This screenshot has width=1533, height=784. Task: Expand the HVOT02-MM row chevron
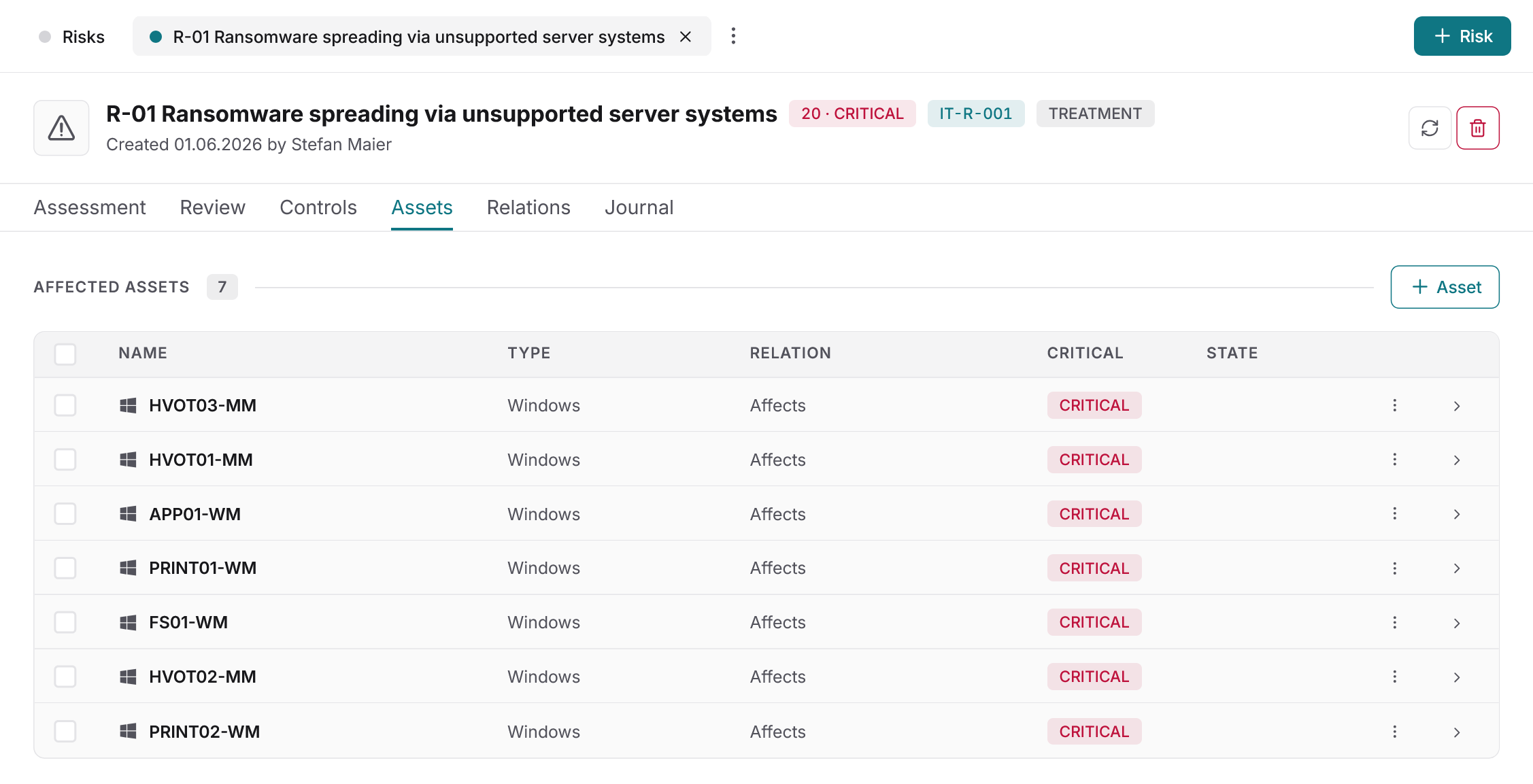click(1457, 677)
